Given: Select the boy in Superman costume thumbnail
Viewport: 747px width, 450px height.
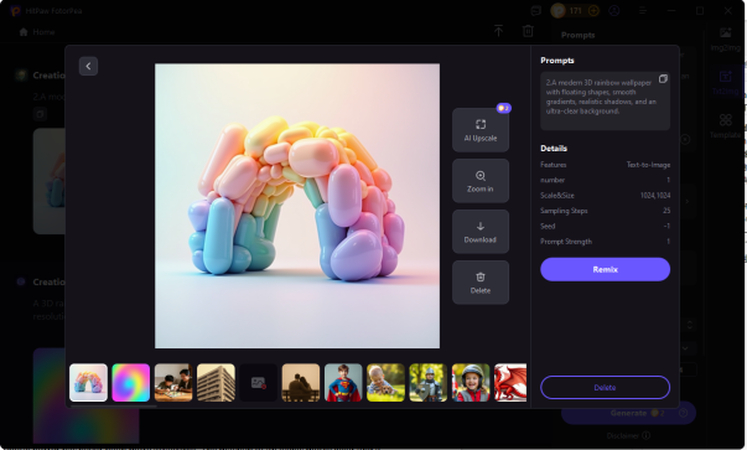Looking at the screenshot, I should (x=343, y=383).
